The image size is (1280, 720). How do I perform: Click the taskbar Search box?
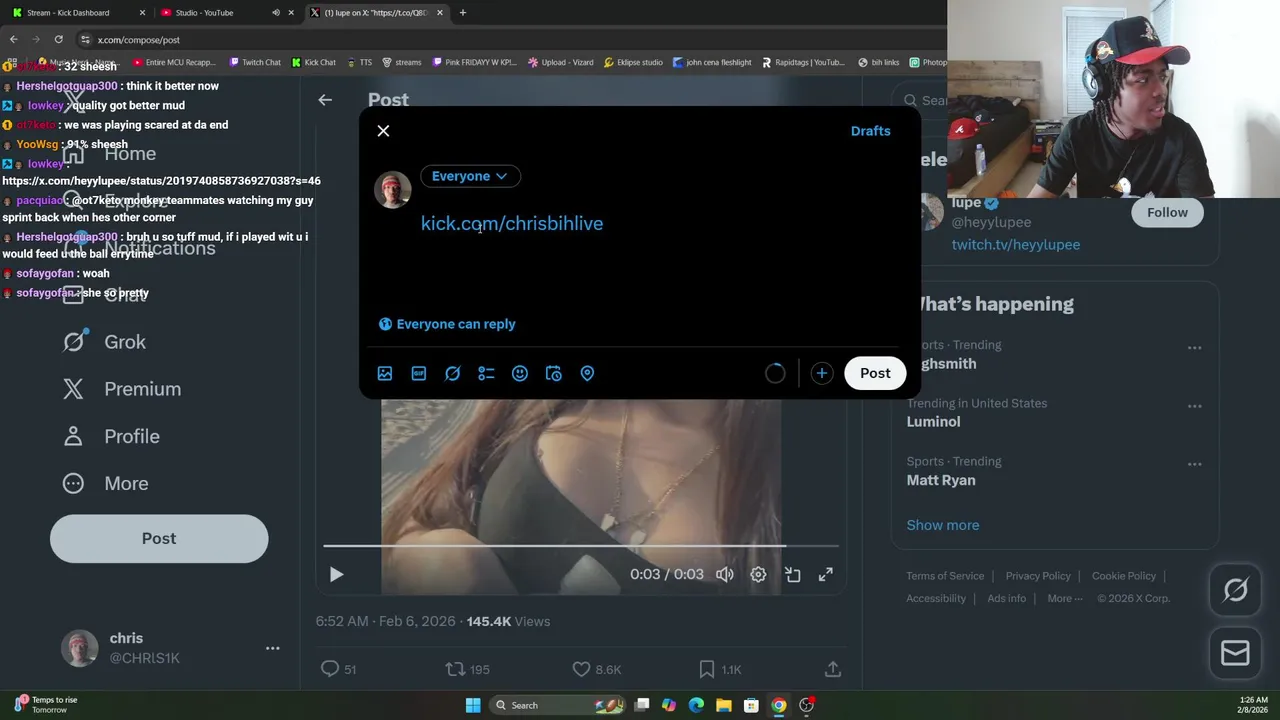click(558, 705)
